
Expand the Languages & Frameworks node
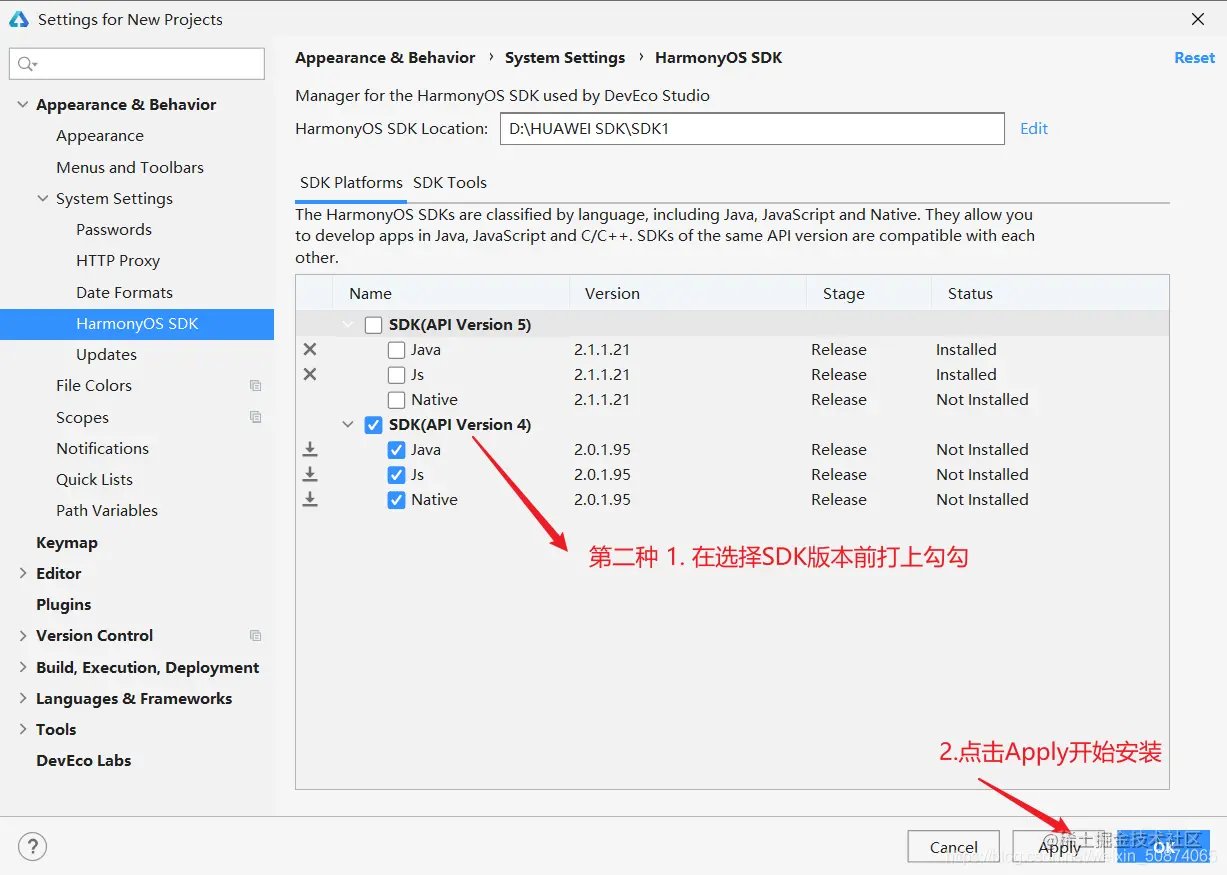pyautogui.click(x=23, y=698)
